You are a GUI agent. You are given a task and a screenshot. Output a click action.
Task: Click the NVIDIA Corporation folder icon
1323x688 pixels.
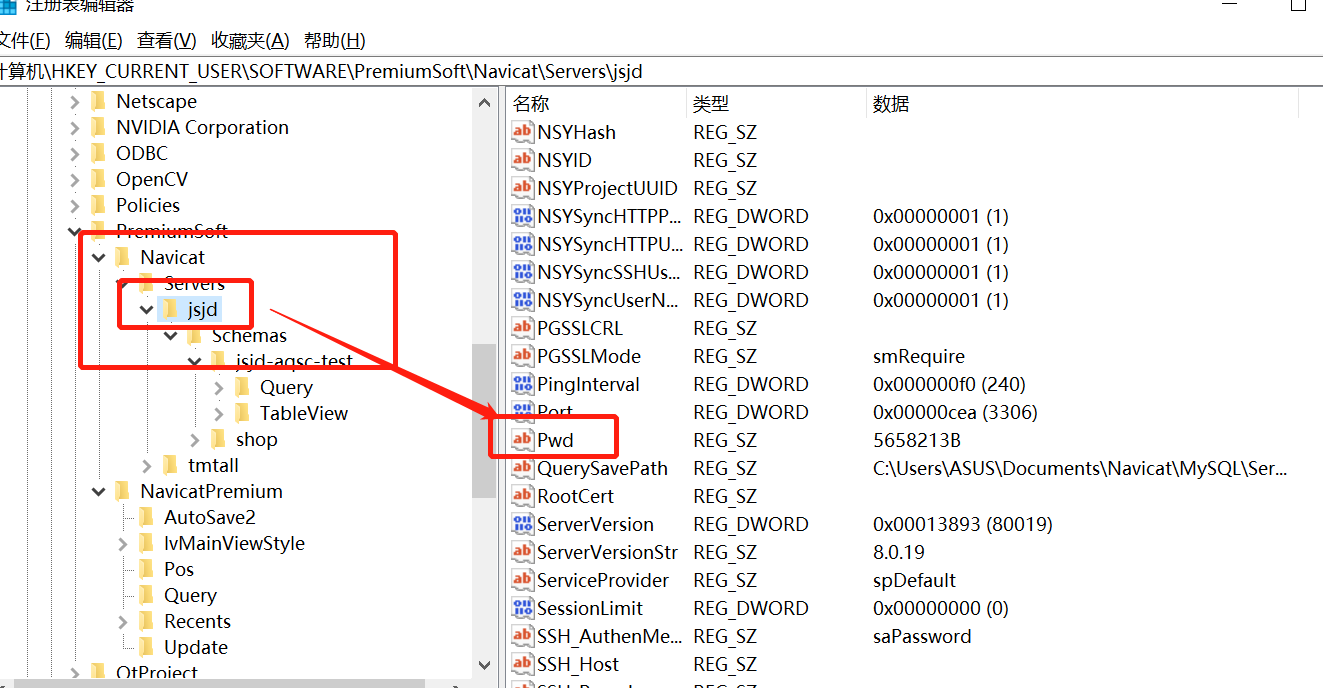pyautogui.click(x=98, y=127)
